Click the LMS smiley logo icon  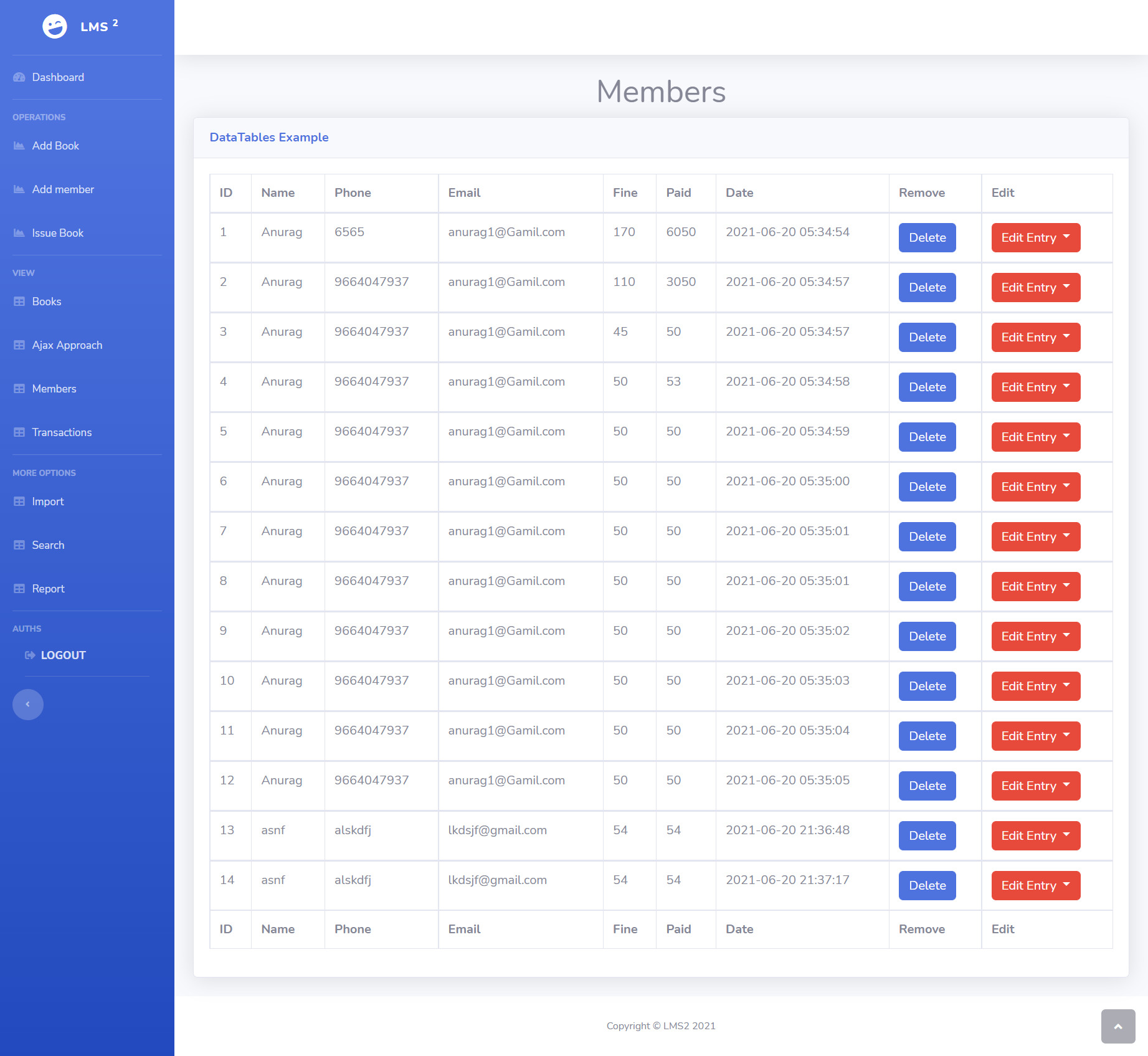[x=55, y=26]
